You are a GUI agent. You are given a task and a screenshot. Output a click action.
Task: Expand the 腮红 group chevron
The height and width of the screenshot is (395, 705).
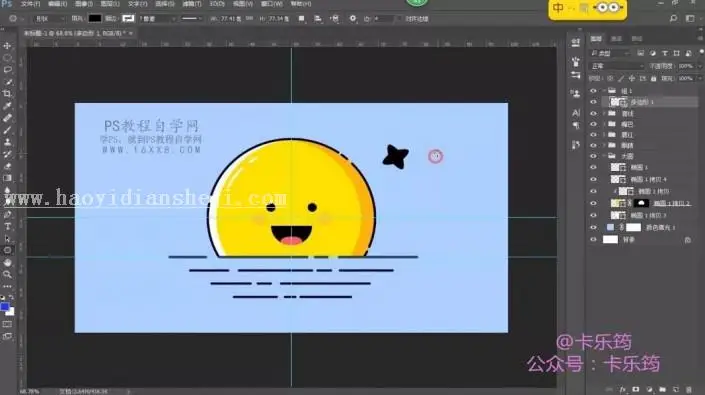coord(604,135)
